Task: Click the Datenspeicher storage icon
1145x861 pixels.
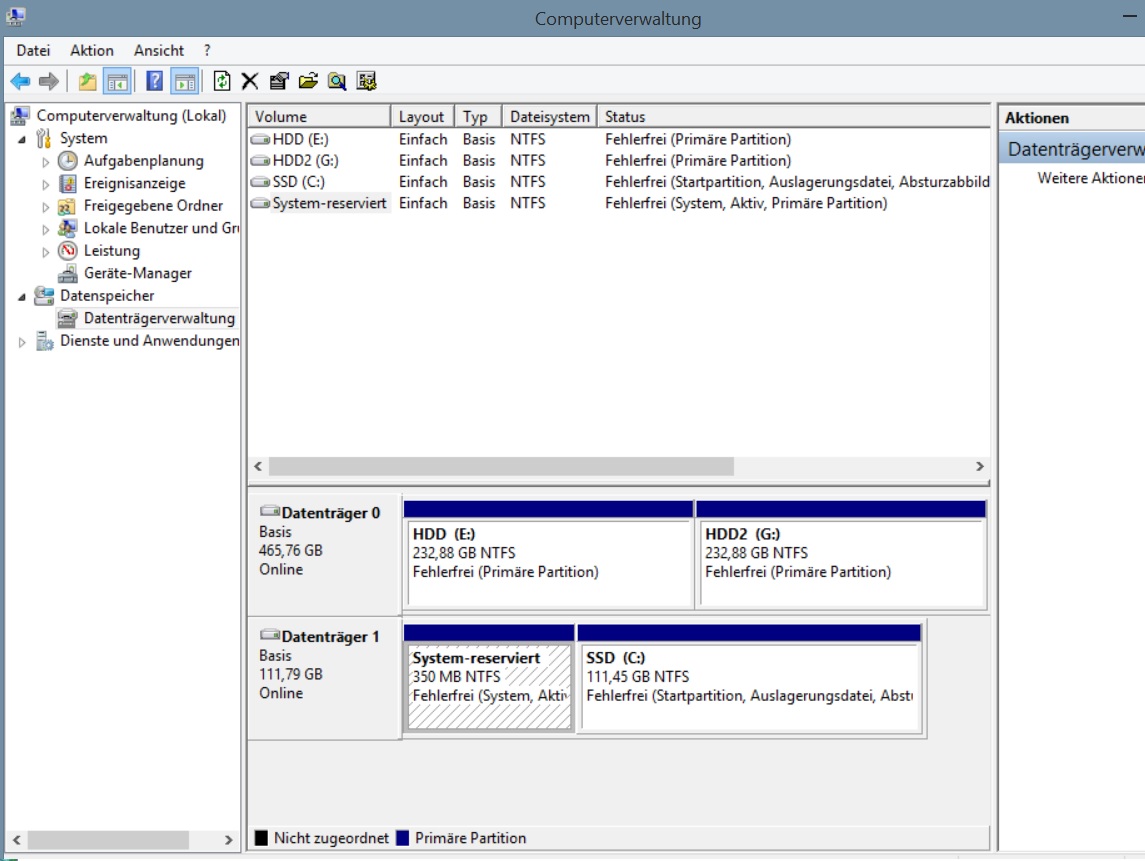Action: coord(45,296)
